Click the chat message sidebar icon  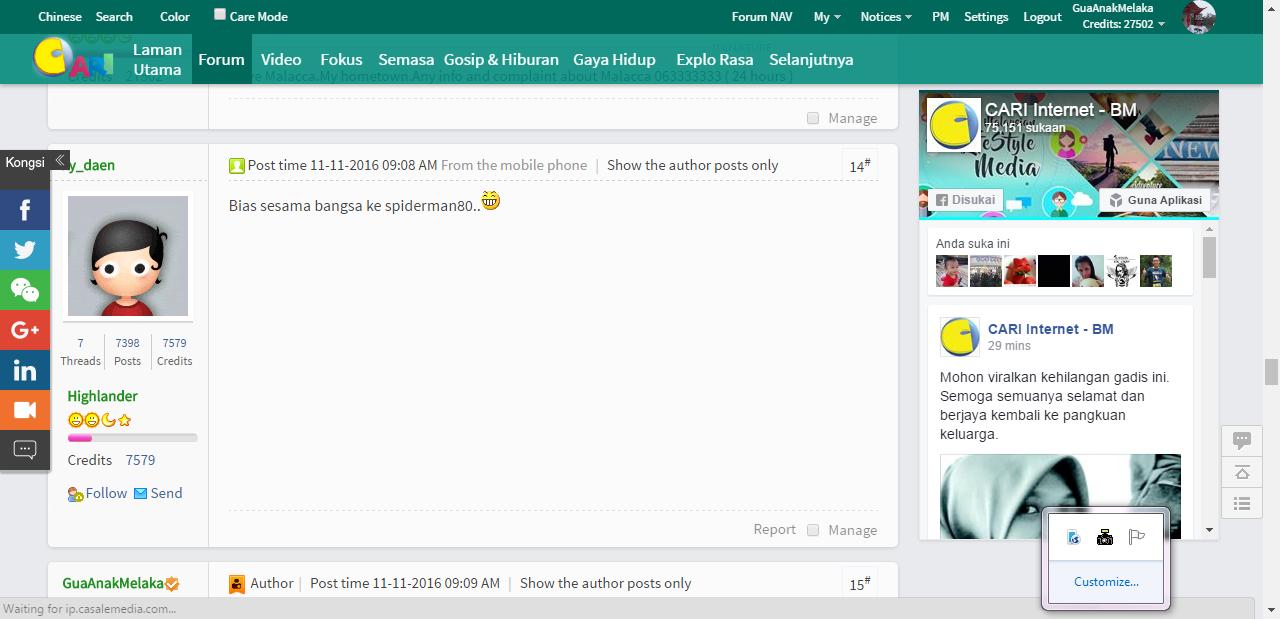(x=25, y=450)
